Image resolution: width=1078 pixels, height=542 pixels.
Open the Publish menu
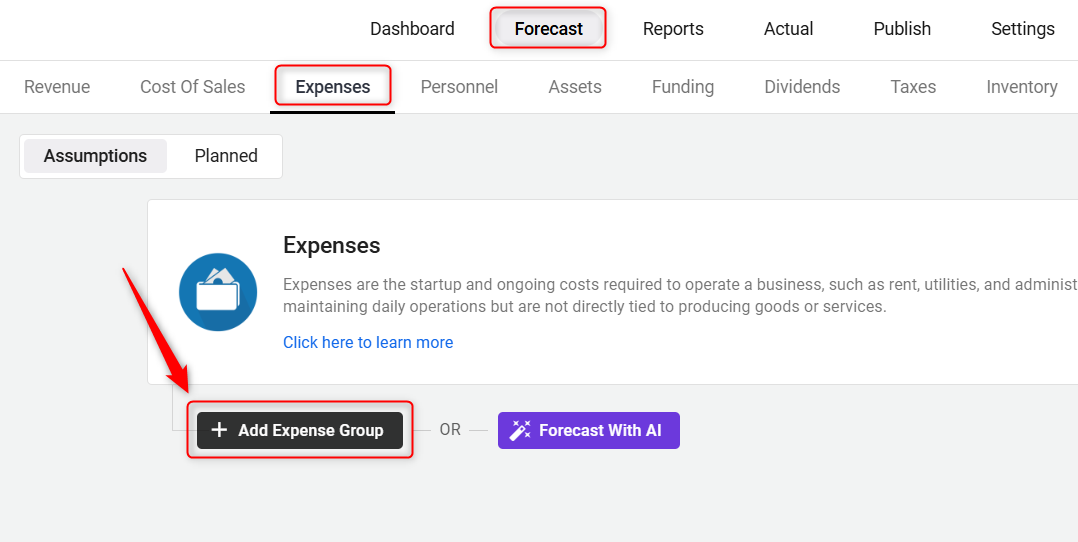[902, 29]
